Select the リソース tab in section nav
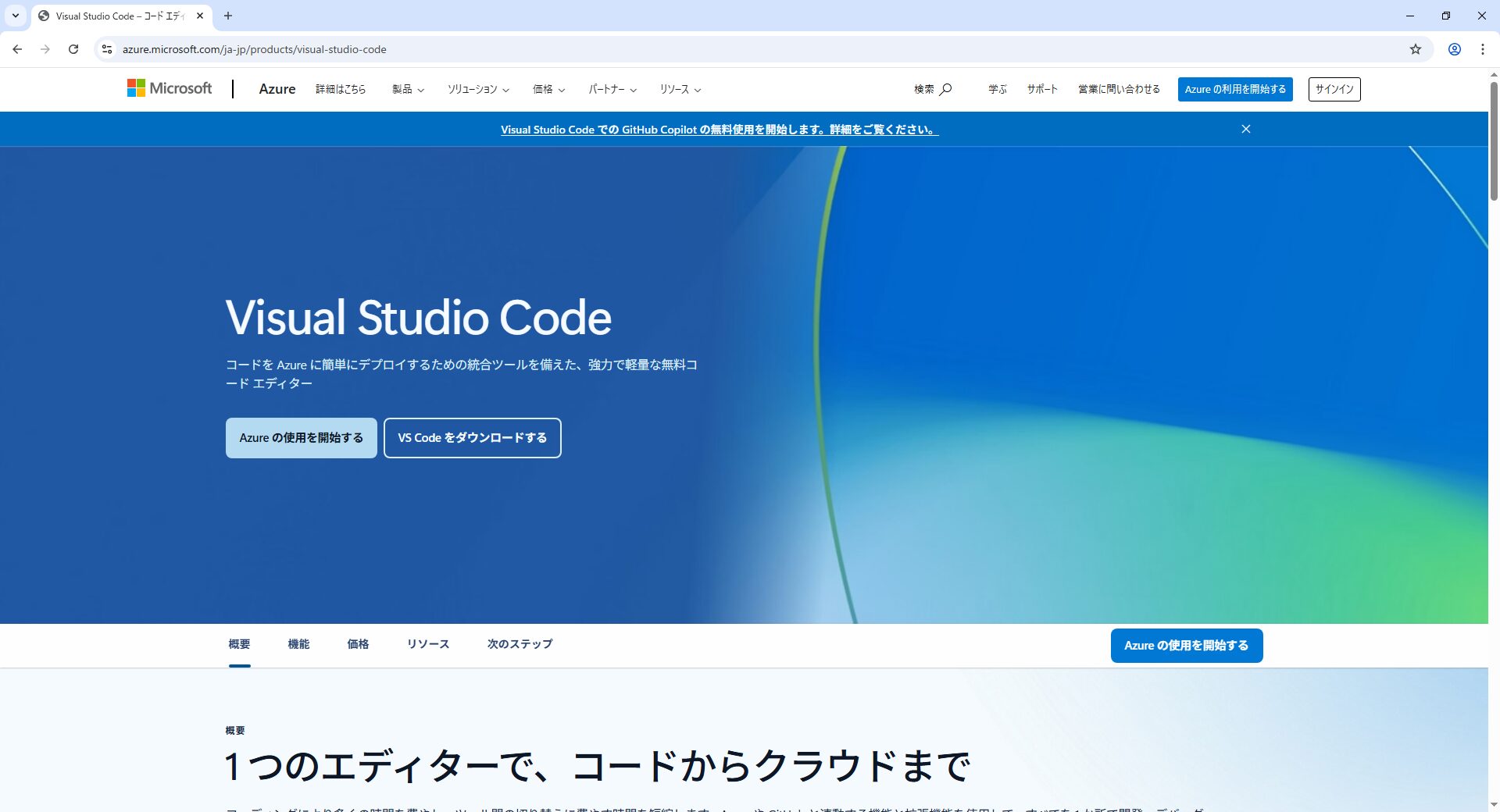Image resolution: width=1500 pixels, height=812 pixels. [428, 644]
